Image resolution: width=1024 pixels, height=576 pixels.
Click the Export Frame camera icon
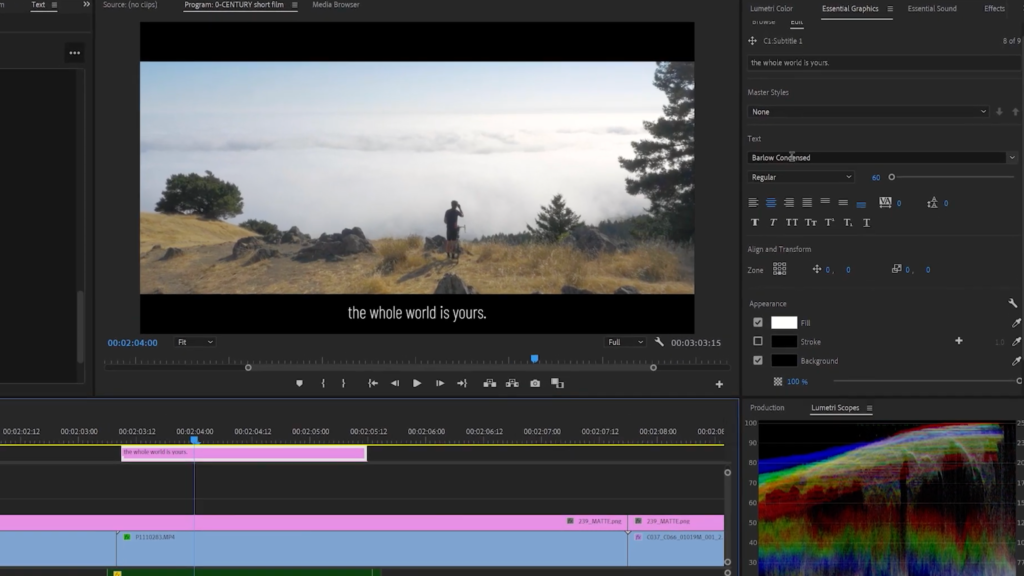click(x=535, y=383)
